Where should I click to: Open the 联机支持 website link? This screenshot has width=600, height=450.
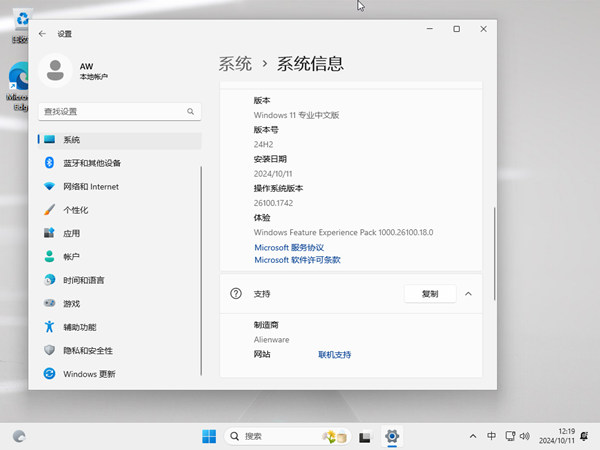click(334, 355)
